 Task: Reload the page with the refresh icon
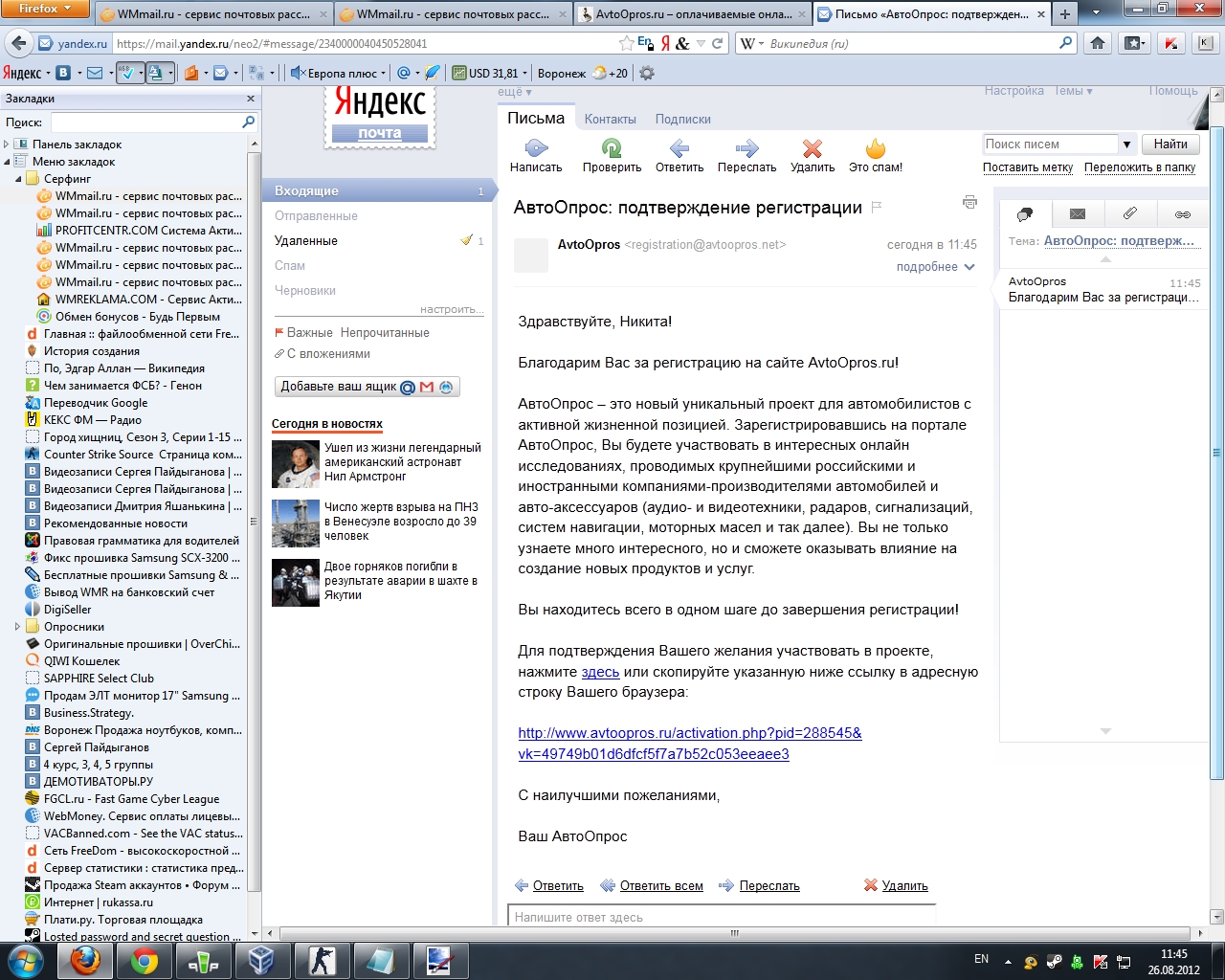click(718, 43)
